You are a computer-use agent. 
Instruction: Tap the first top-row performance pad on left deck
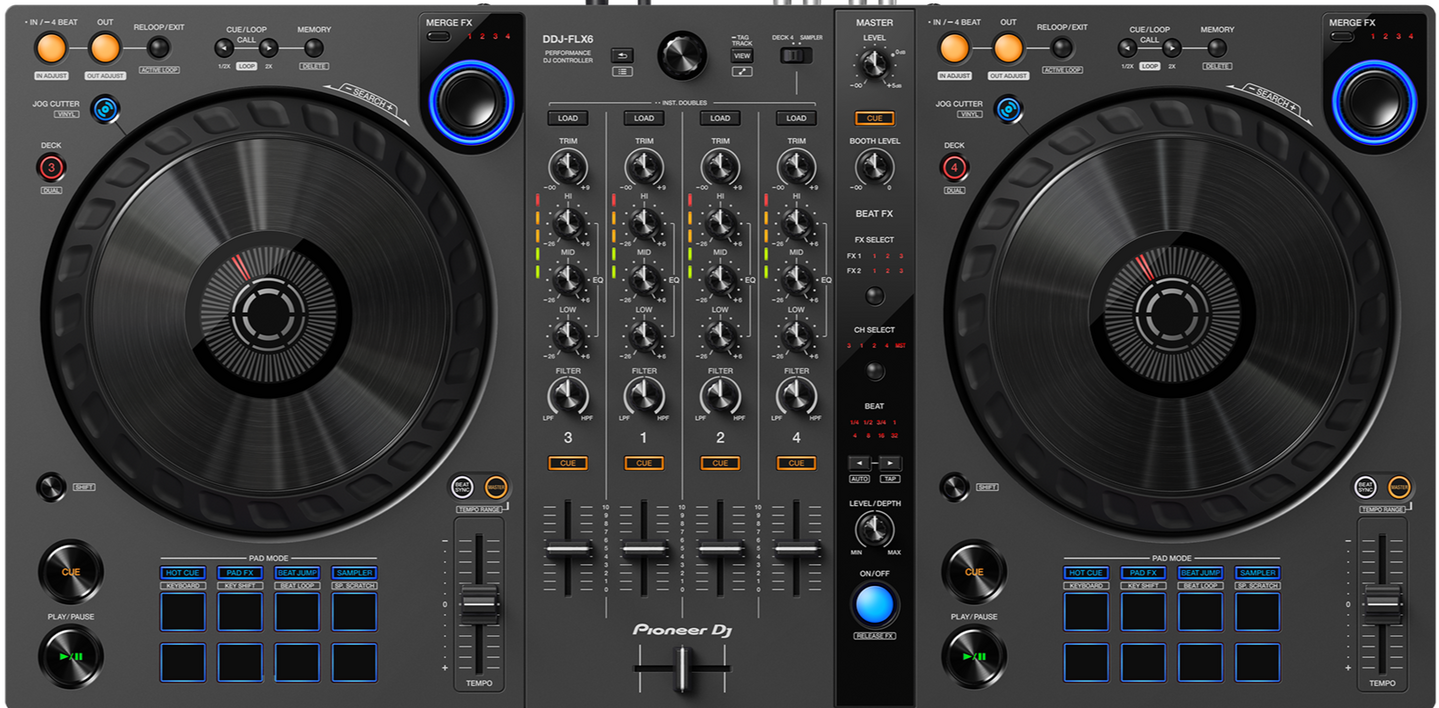[182, 611]
